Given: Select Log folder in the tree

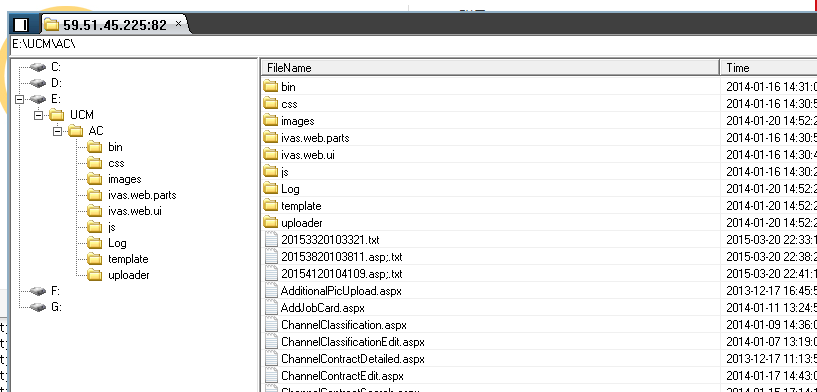Looking at the screenshot, I should (117, 243).
